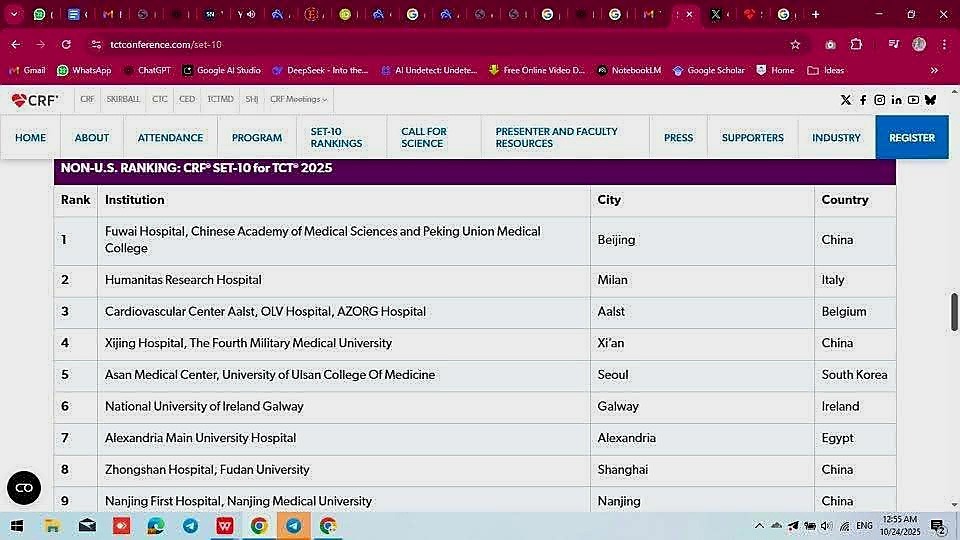The width and height of the screenshot is (960, 540).
Task: Open the SET-10 Rankings menu item
Action: pos(336,137)
